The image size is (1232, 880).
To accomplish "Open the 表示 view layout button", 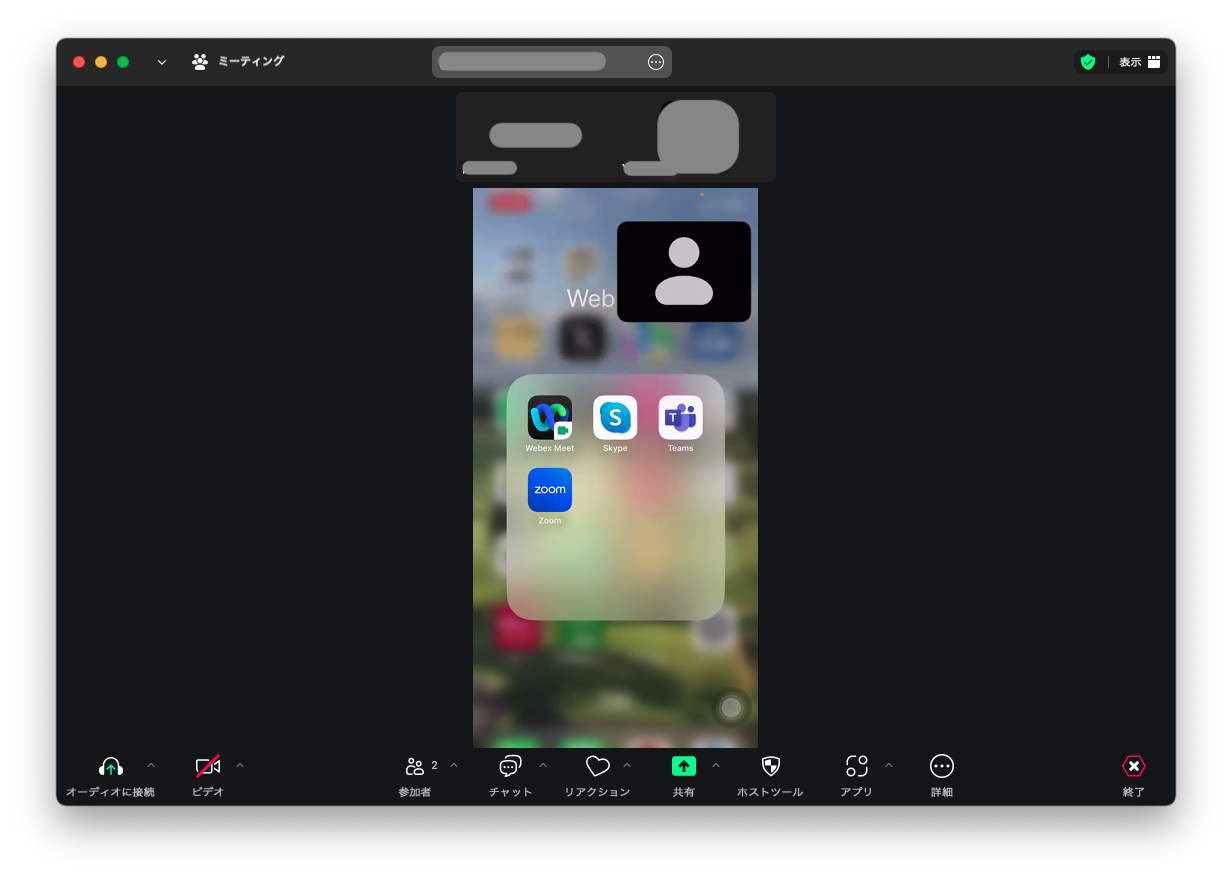I will point(1140,62).
